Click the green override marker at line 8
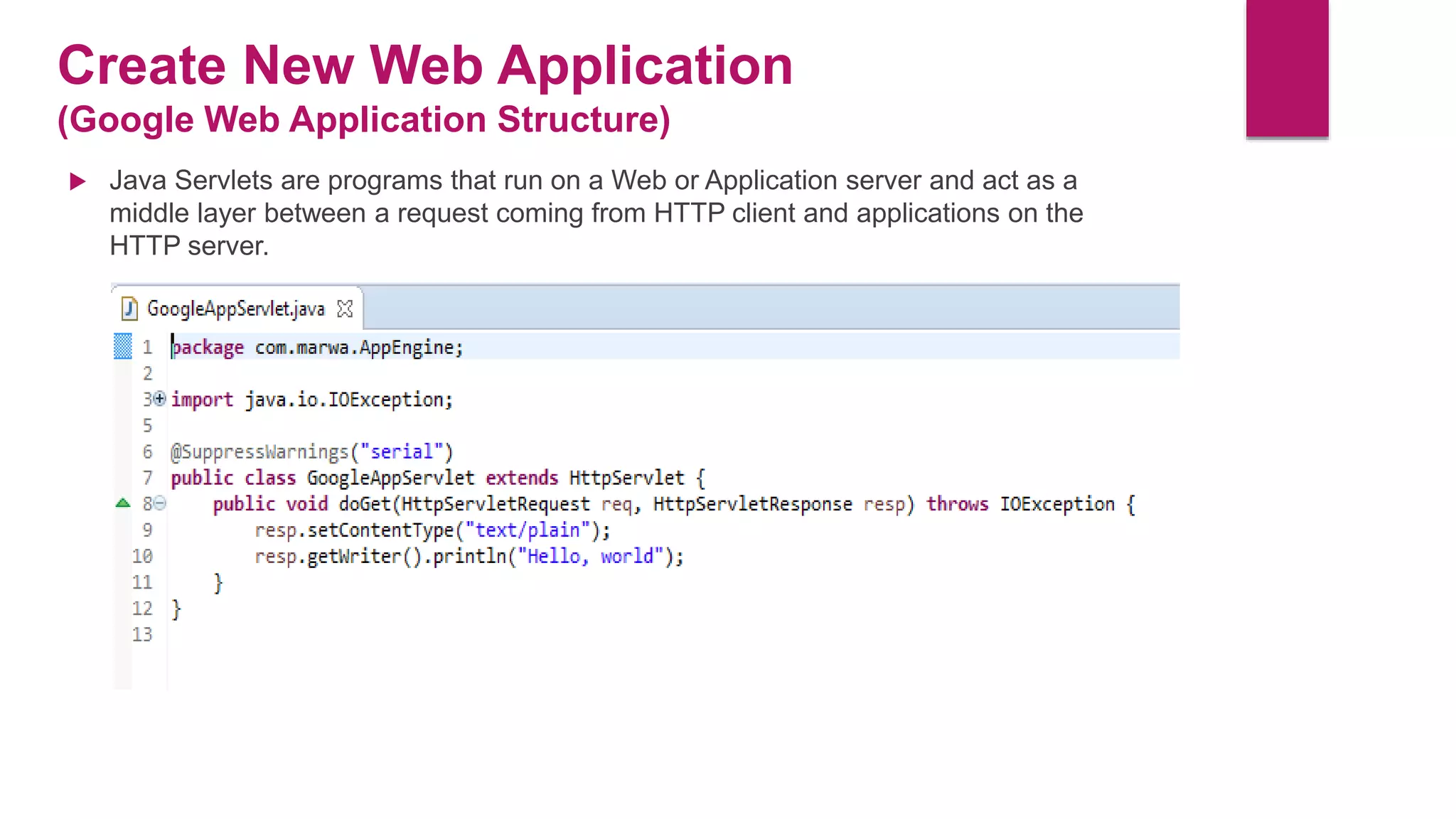Image resolution: width=1456 pixels, height=819 pixels. (x=123, y=503)
